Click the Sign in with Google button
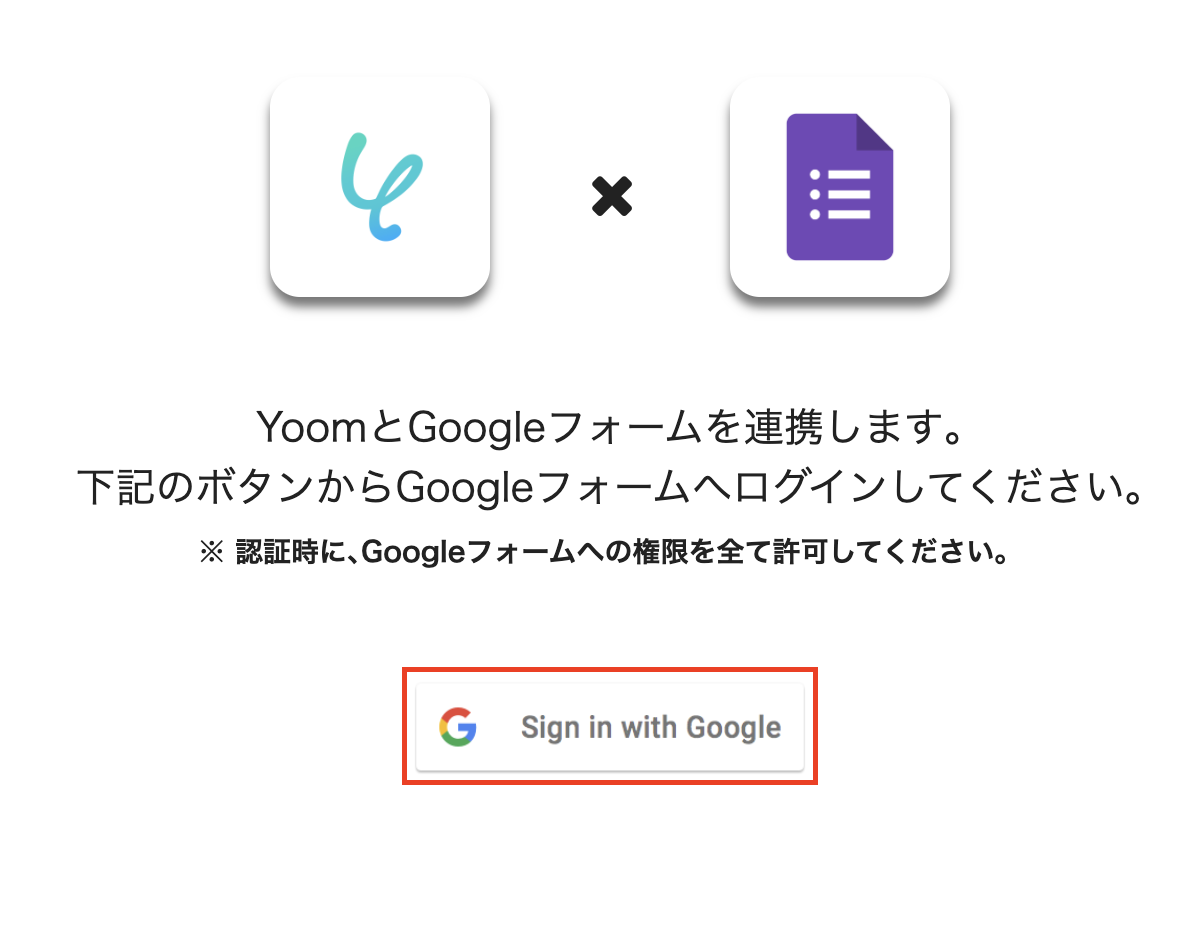 coord(609,727)
